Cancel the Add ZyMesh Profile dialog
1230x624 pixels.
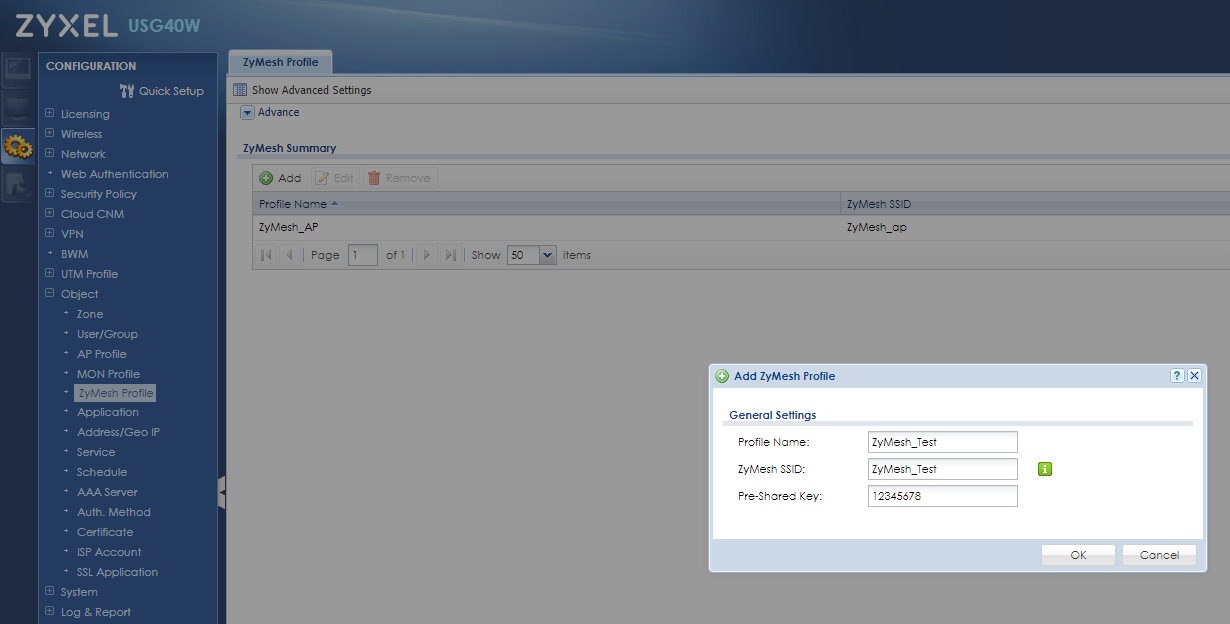(1159, 555)
